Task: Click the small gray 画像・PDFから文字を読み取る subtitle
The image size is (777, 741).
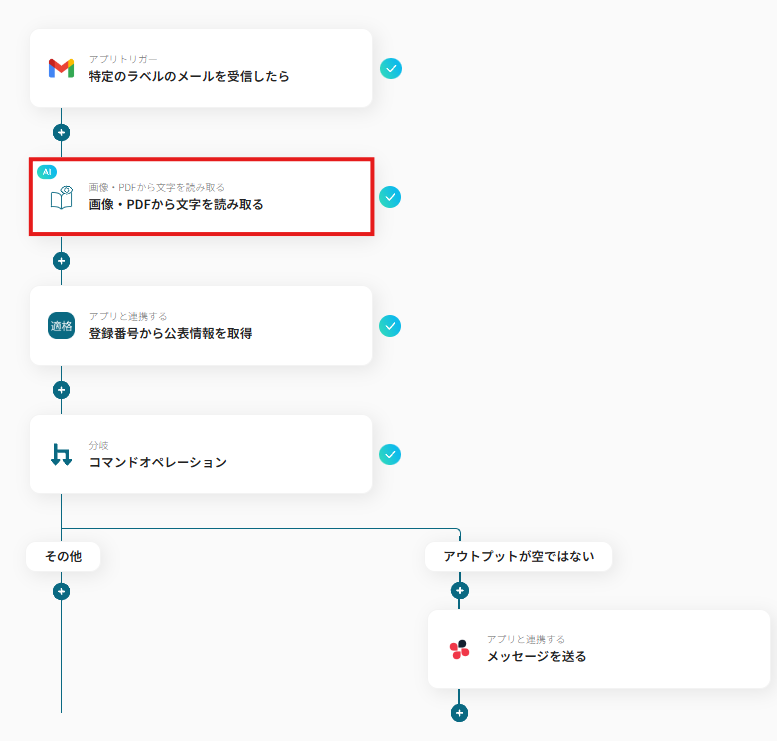Action: click(157, 187)
